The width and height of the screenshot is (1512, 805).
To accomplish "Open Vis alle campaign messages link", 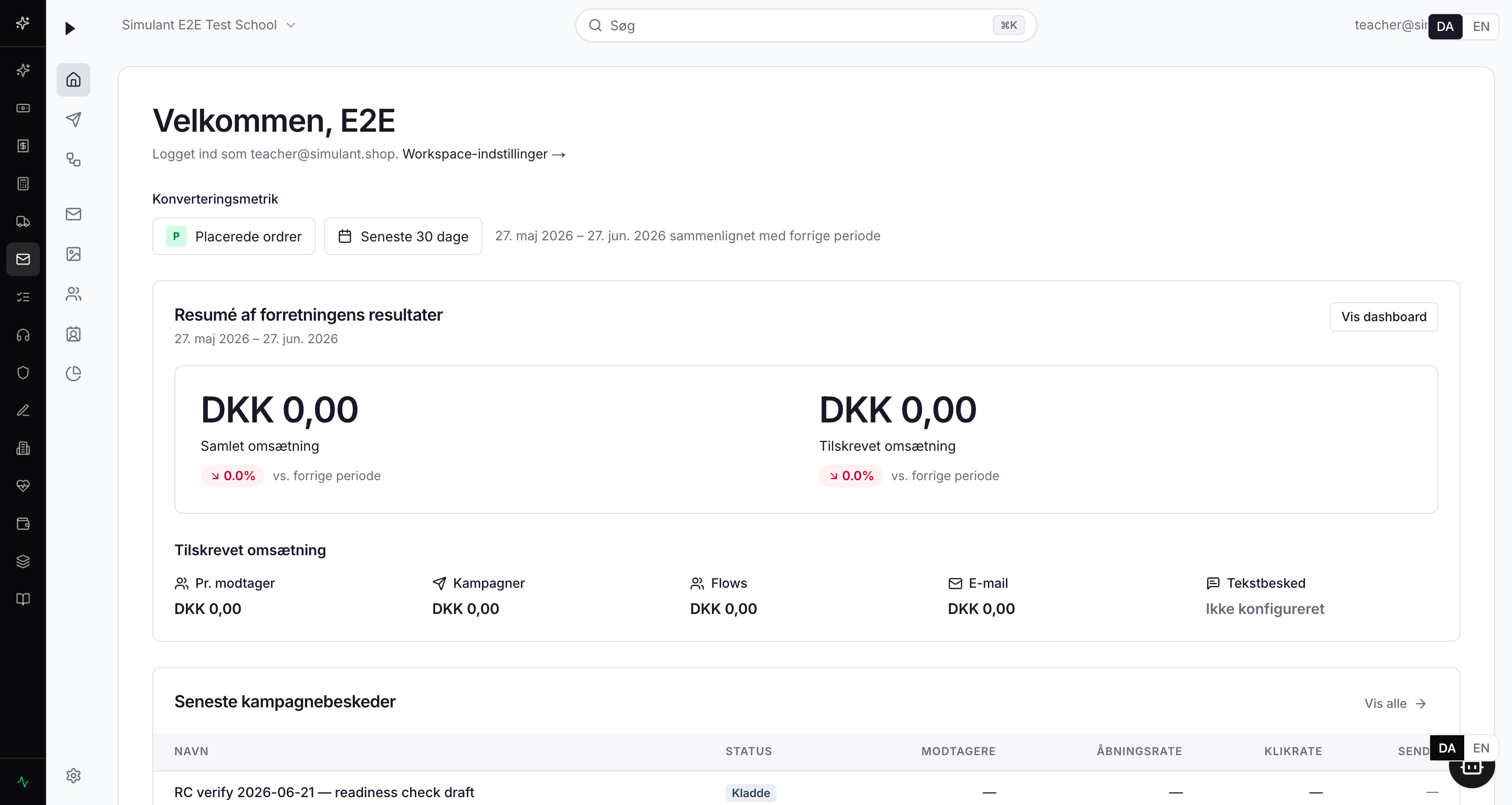I will (x=1394, y=704).
